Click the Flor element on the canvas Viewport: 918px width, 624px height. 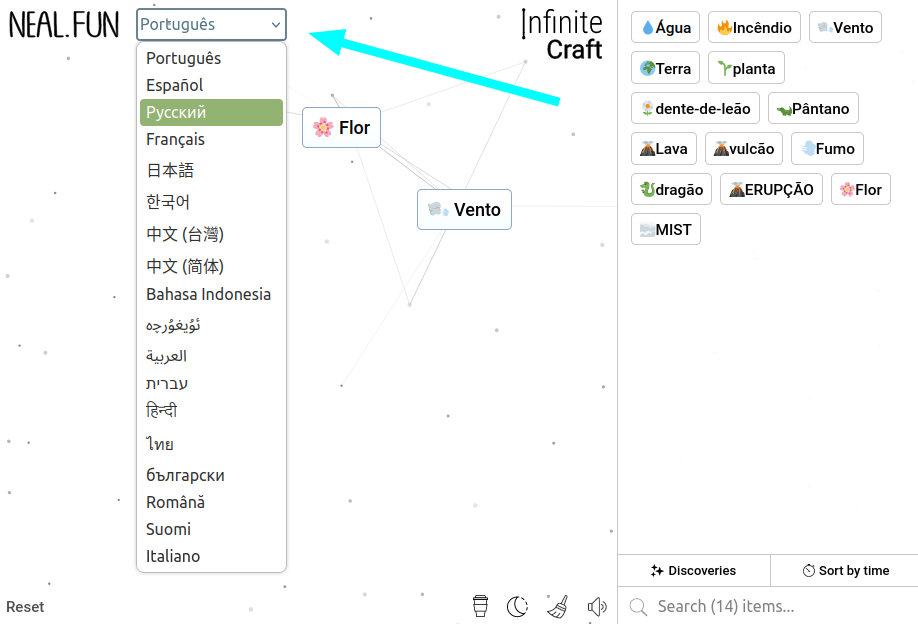coord(341,128)
